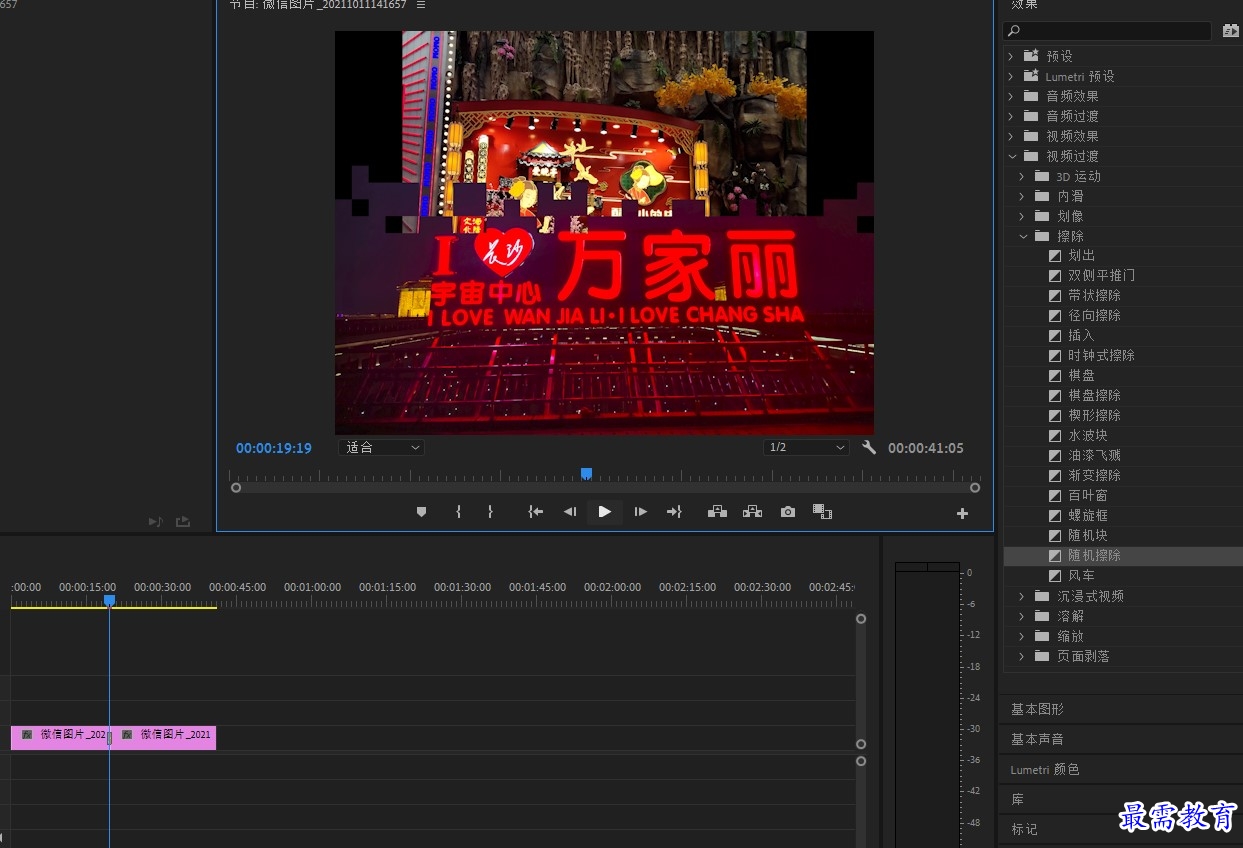
Task: Select the 径向擦除 transition
Action: point(1094,316)
